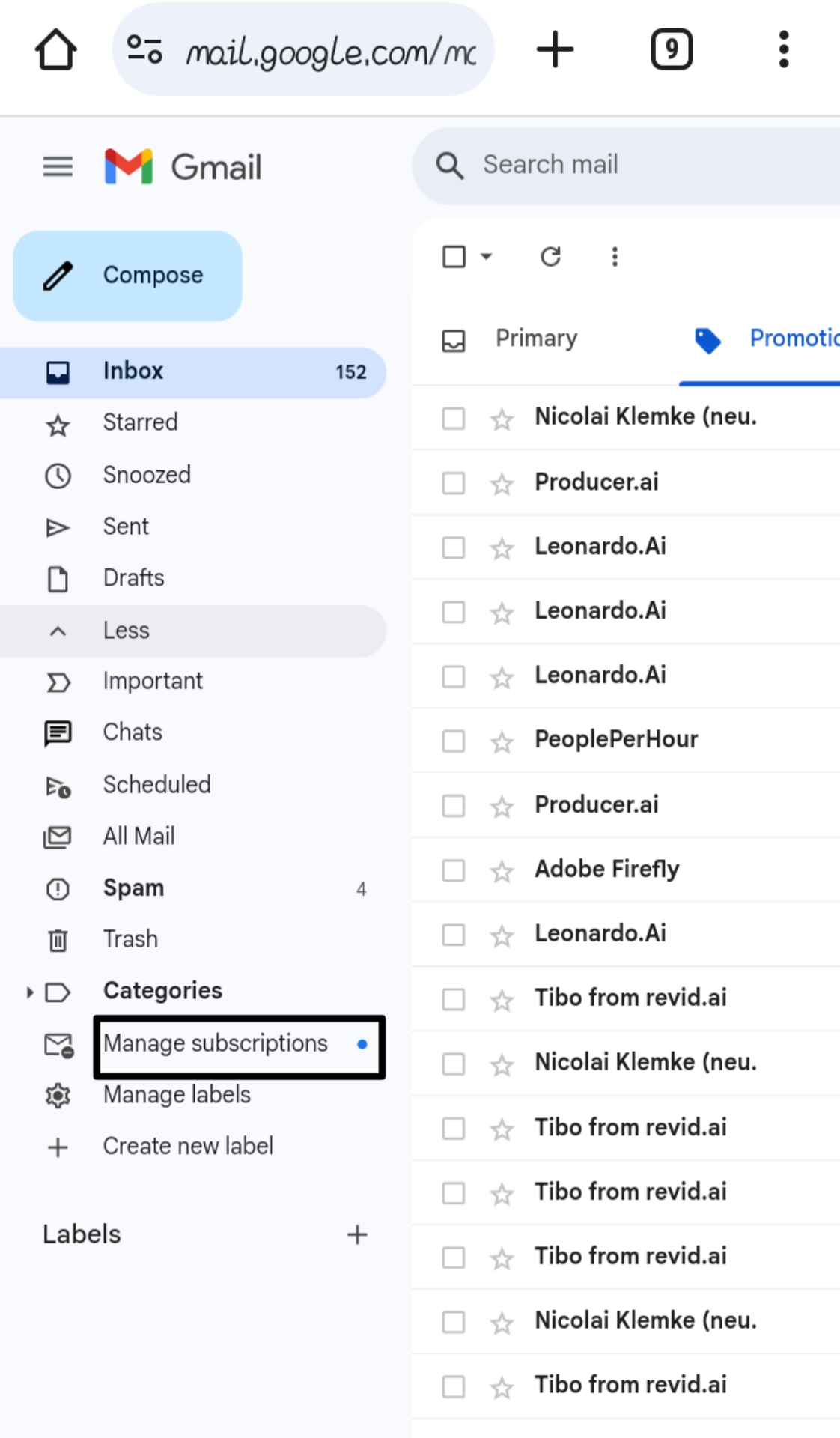Viewport: 840px width, 1438px height.
Task: Collapse the sidebar using Less
Action: [126, 631]
